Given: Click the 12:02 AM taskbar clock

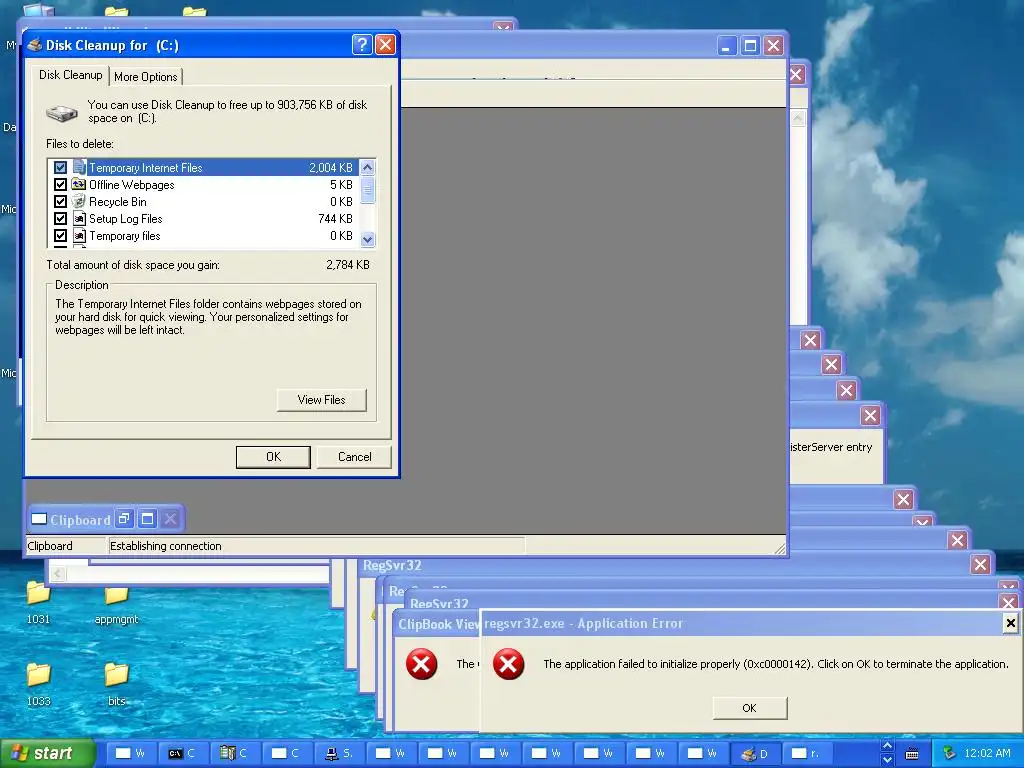Looking at the screenshot, I should click(x=987, y=754).
